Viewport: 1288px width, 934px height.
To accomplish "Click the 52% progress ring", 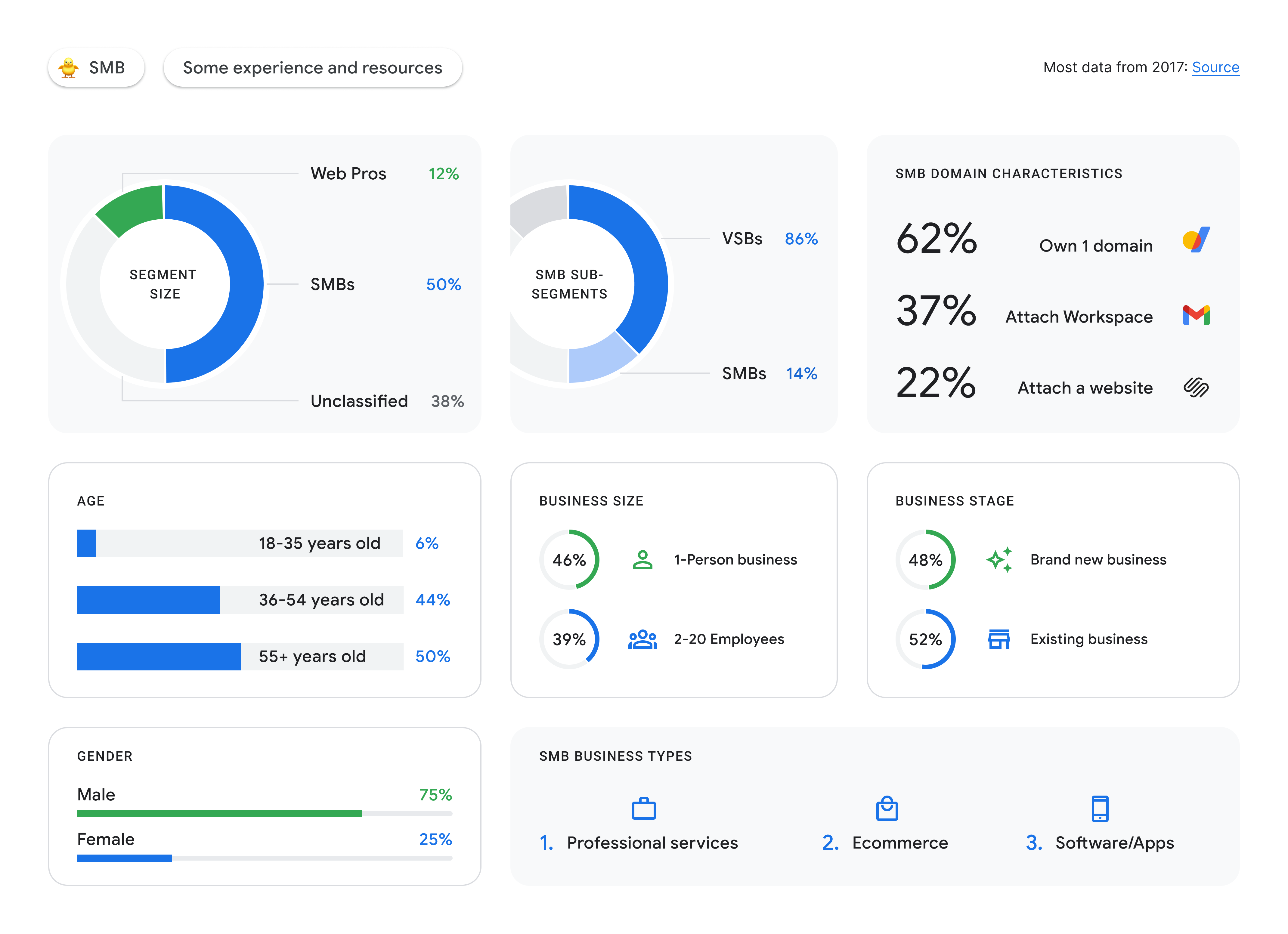I will tap(925, 639).
